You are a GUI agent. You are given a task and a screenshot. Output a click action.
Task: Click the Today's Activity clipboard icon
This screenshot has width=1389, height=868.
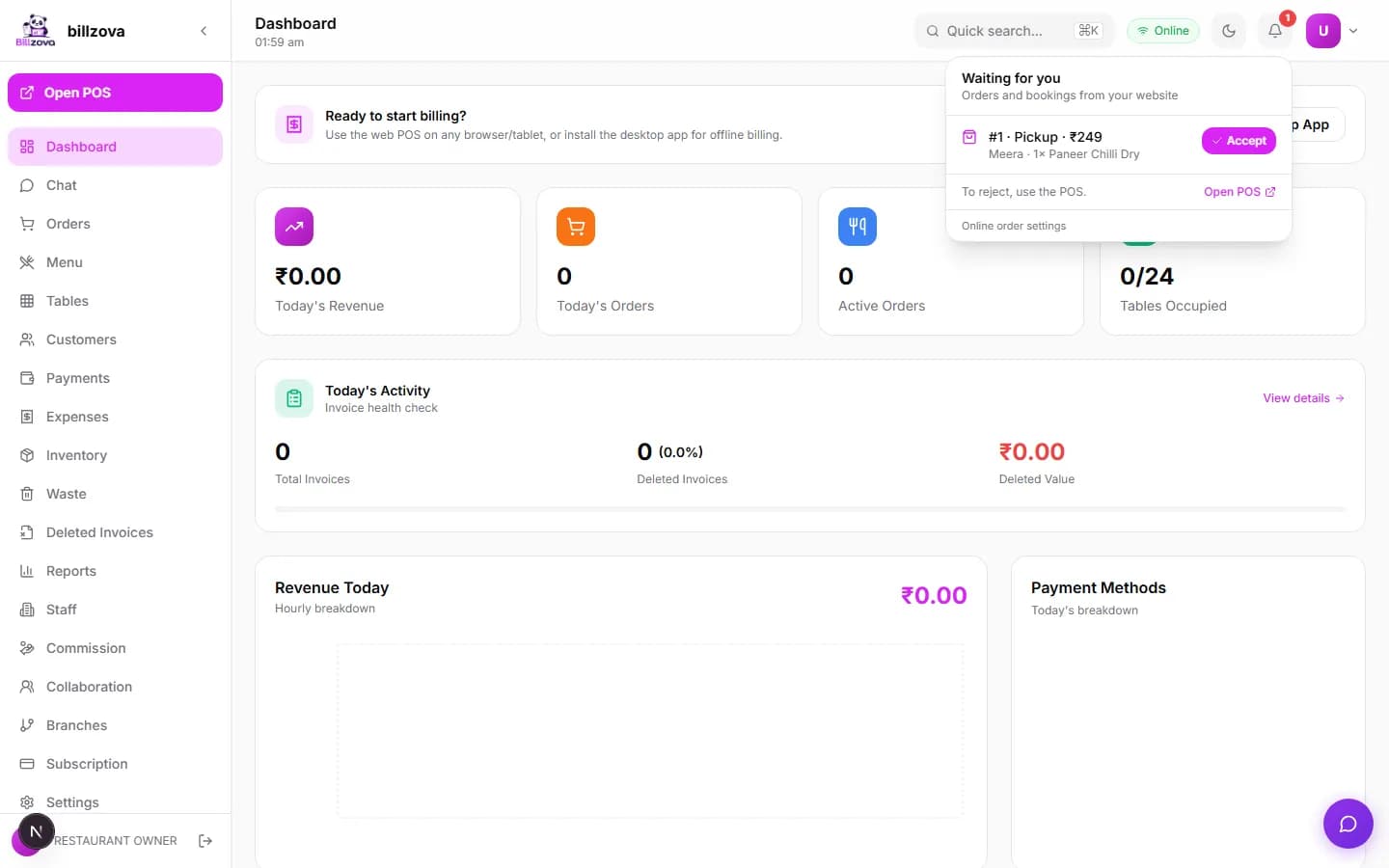(294, 398)
